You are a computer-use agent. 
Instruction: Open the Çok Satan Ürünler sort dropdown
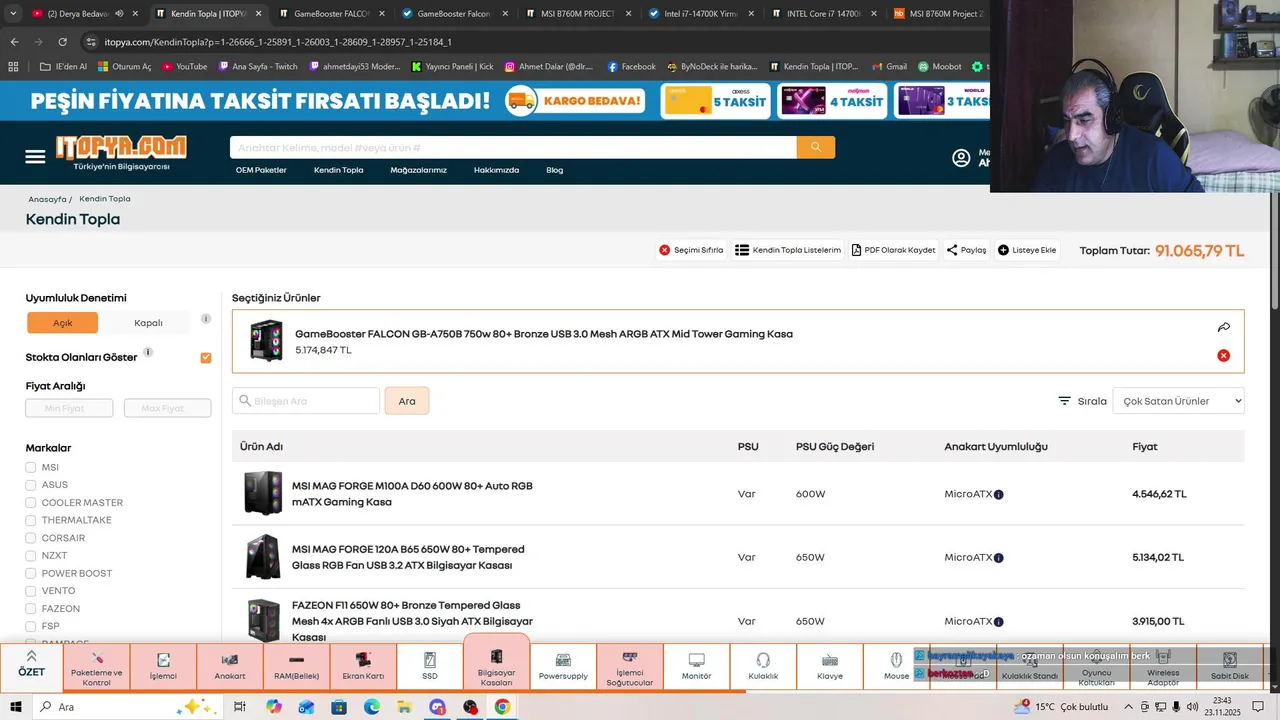pyautogui.click(x=1178, y=401)
